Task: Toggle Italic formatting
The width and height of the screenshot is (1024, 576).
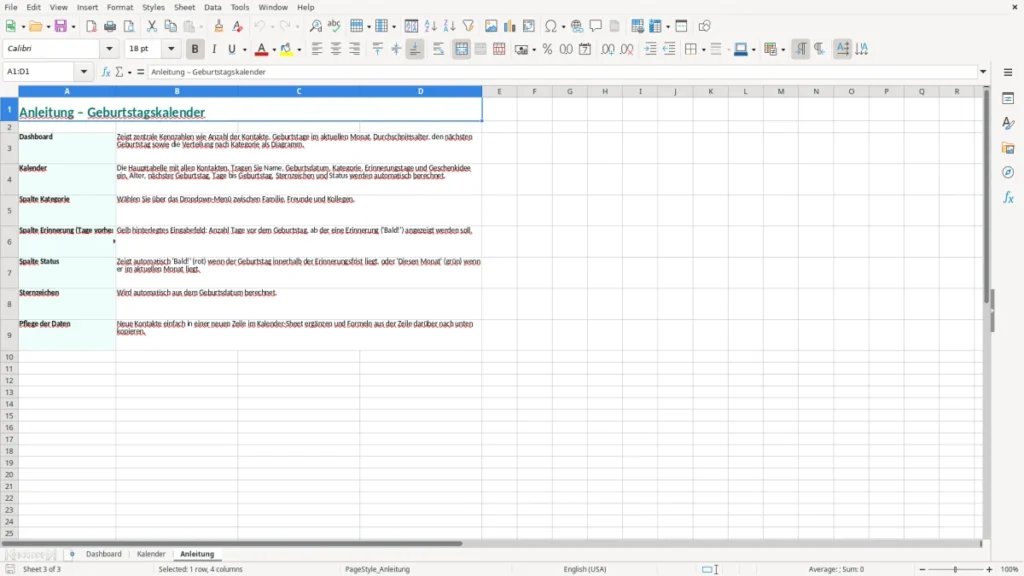Action: pyautogui.click(x=214, y=49)
